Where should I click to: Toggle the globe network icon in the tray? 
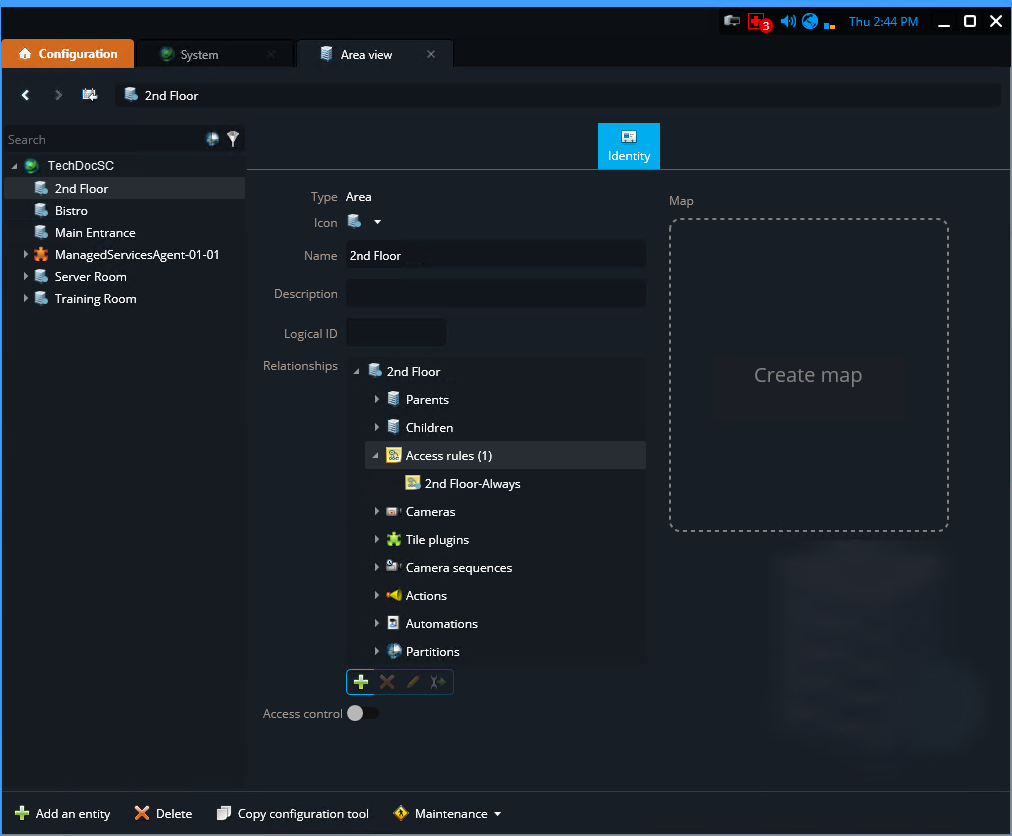[x=809, y=21]
